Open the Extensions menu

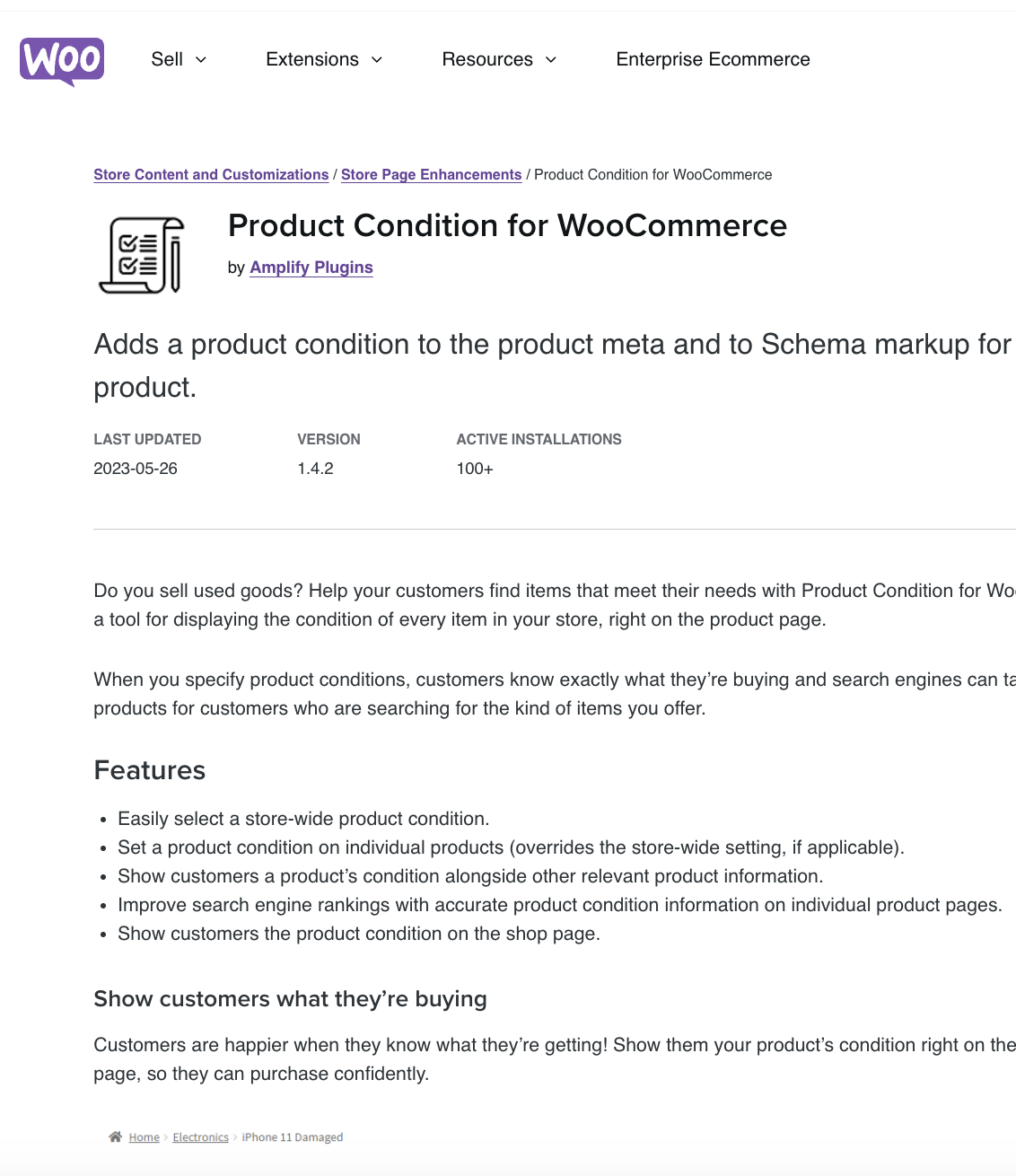coord(311,59)
